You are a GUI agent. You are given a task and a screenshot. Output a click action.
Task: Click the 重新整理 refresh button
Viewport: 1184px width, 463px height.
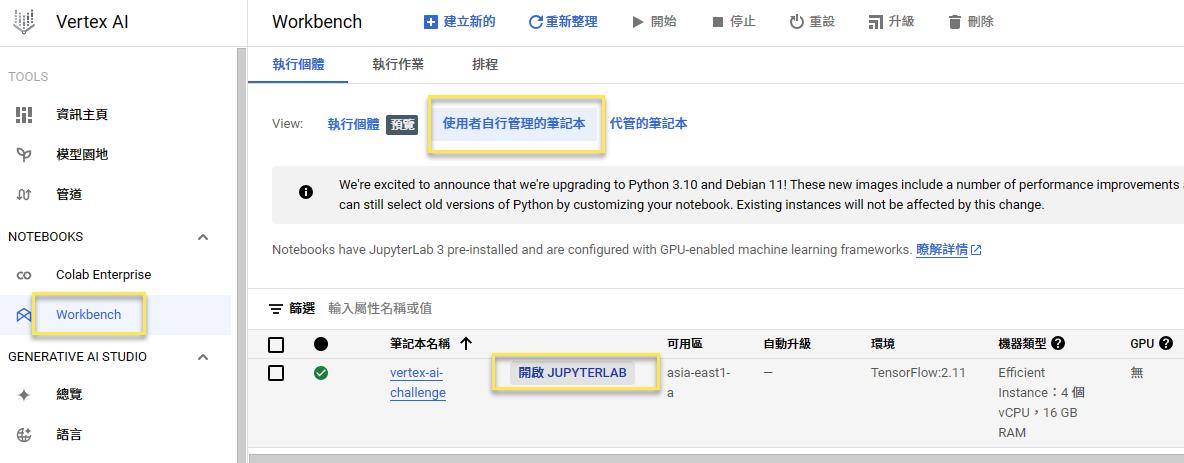(x=562, y=21)
